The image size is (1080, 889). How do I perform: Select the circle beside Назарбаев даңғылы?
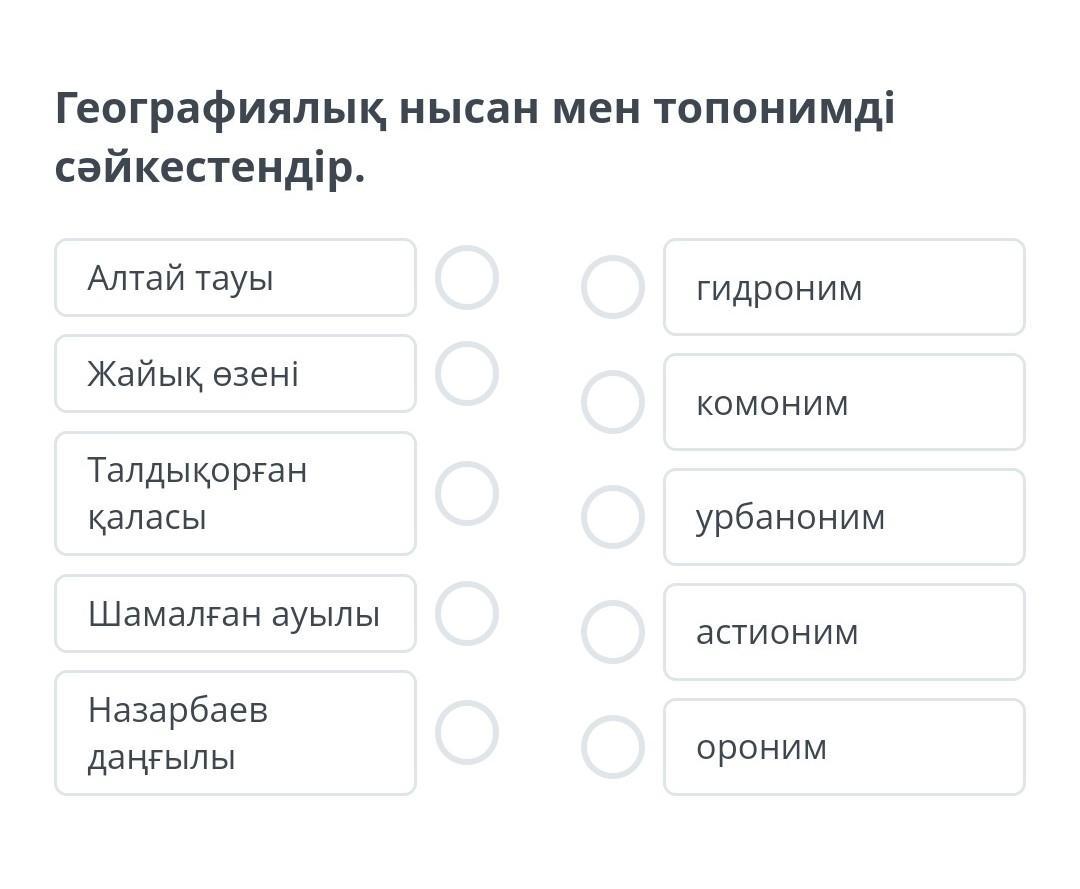467,732
